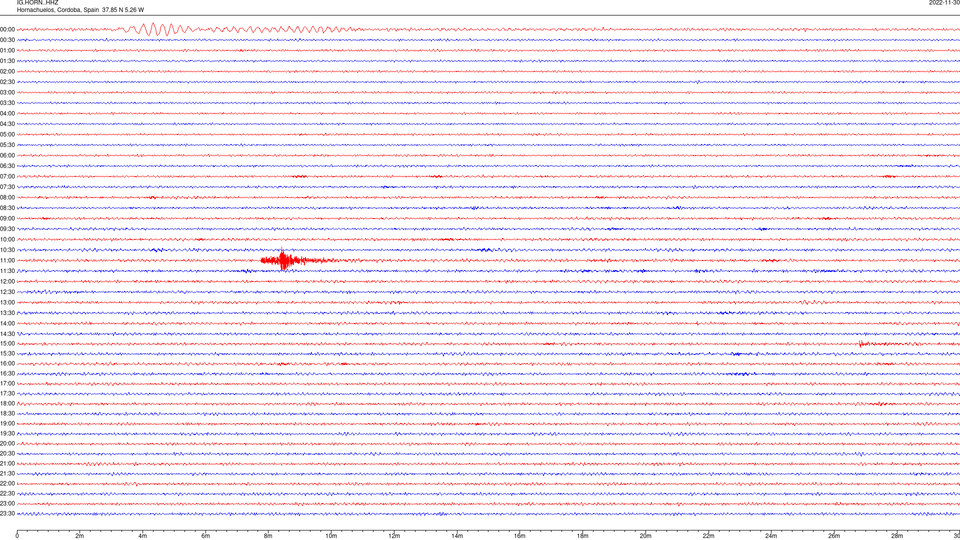960x540 pixels.
Task: Click the "20m" tick label on time axis
Action: [x=645, y=536]
